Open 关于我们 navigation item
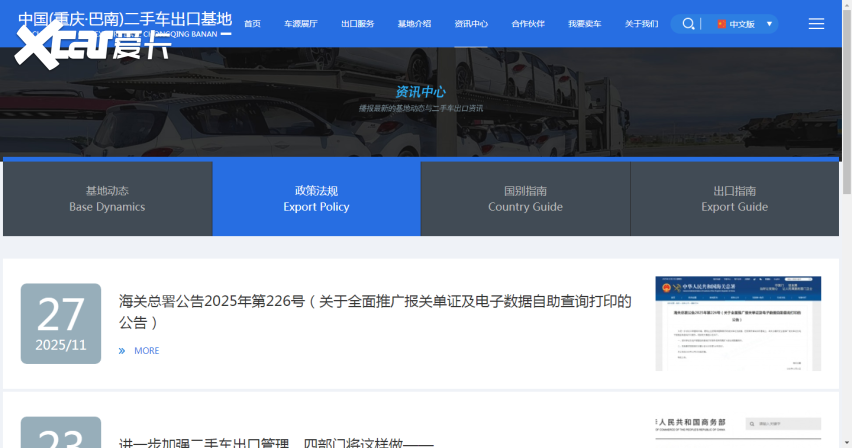852x448 pixels. pyautogui.click(x=642, y=24)
